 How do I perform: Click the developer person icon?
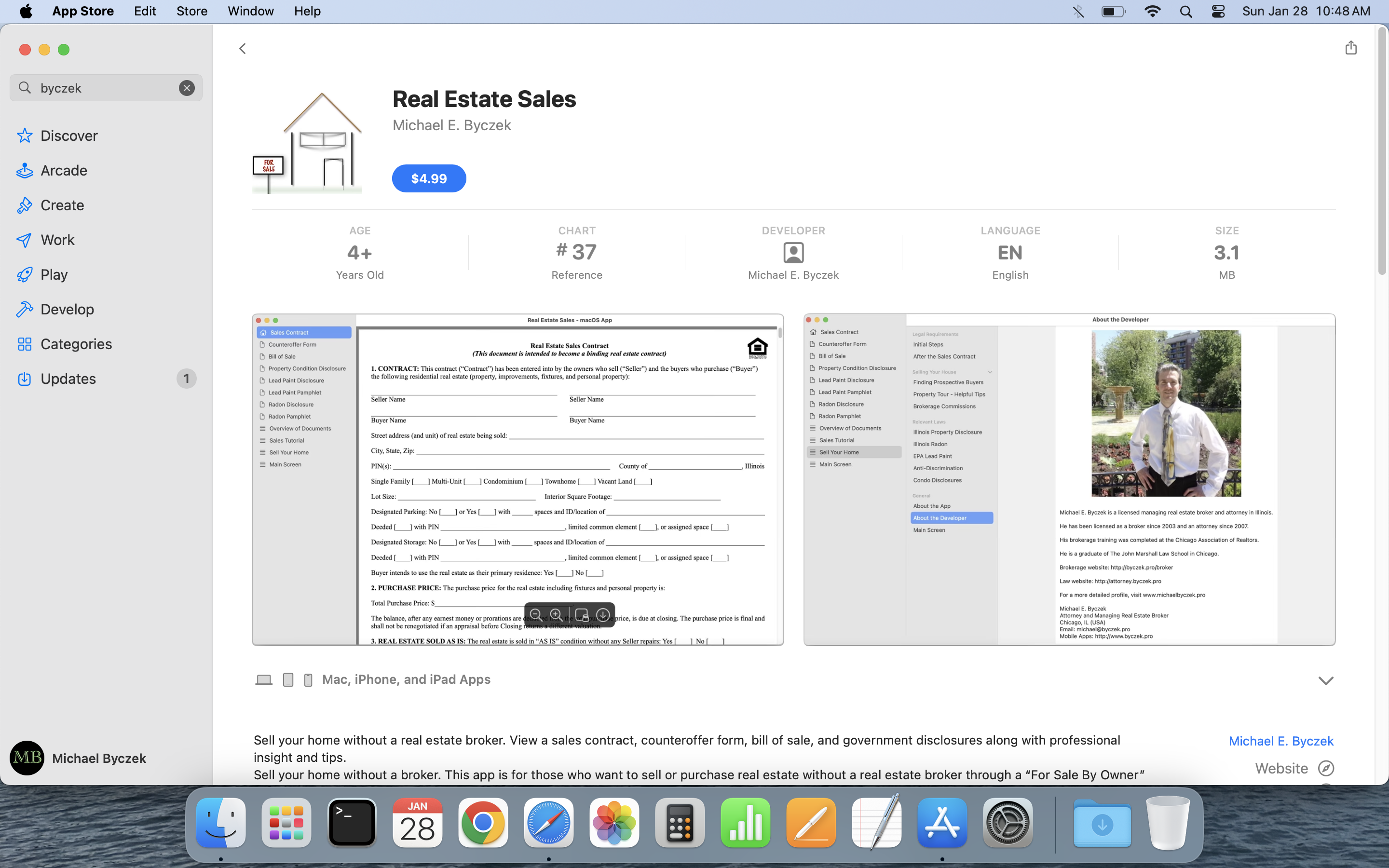793,253
